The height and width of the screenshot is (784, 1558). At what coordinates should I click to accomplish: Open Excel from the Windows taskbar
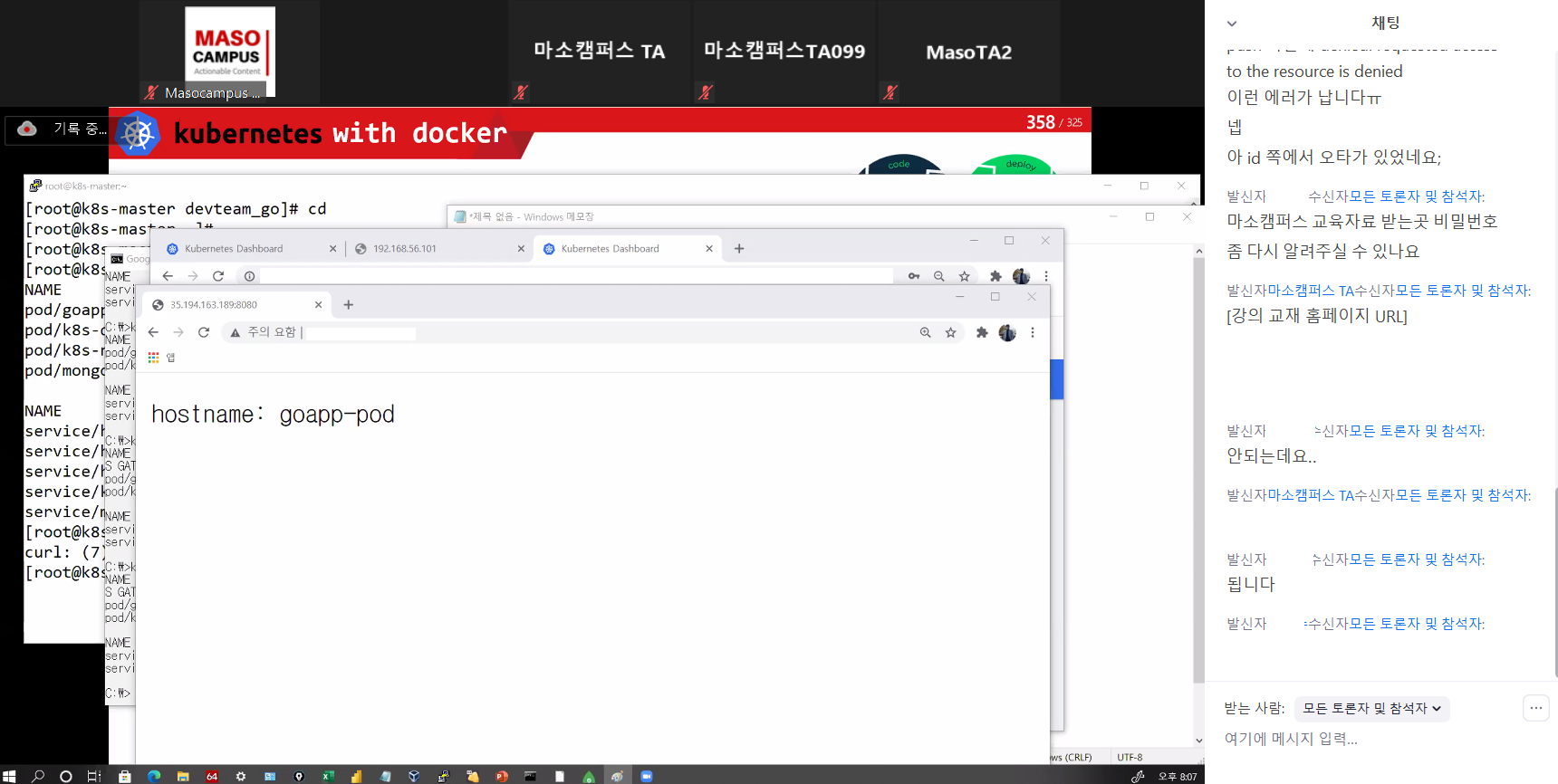[328, 776]
